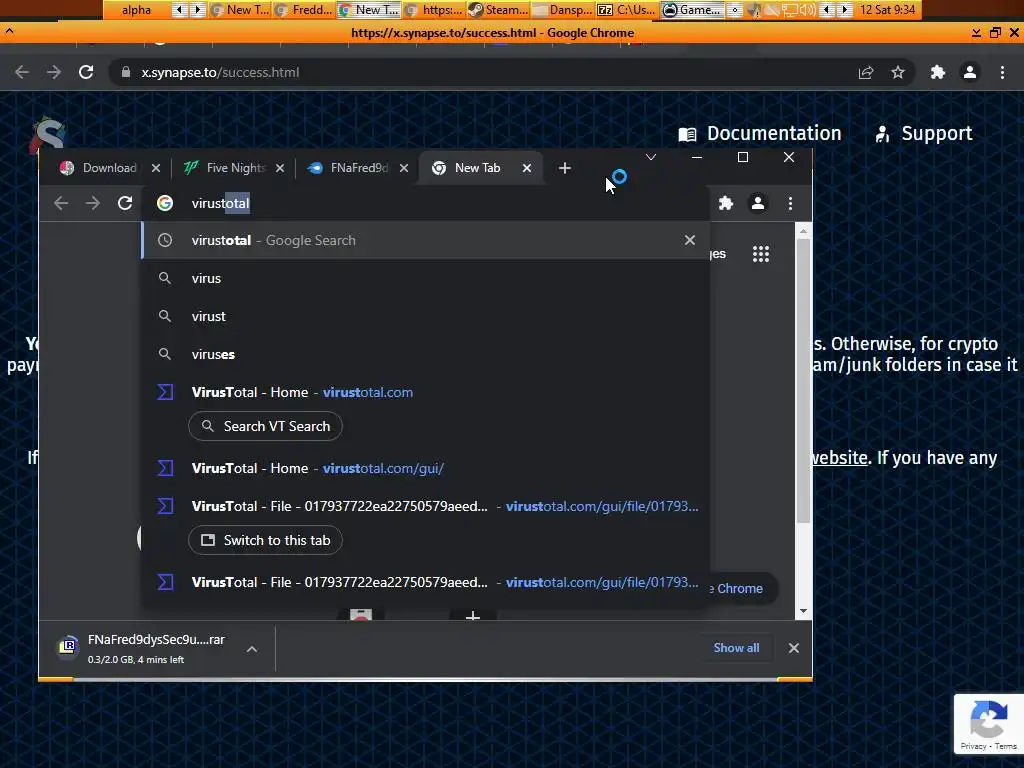Image resolution: width=1024 pixels, height=768 pixels.
Task: Click Search VT Search button
Action: coord(265,426)
